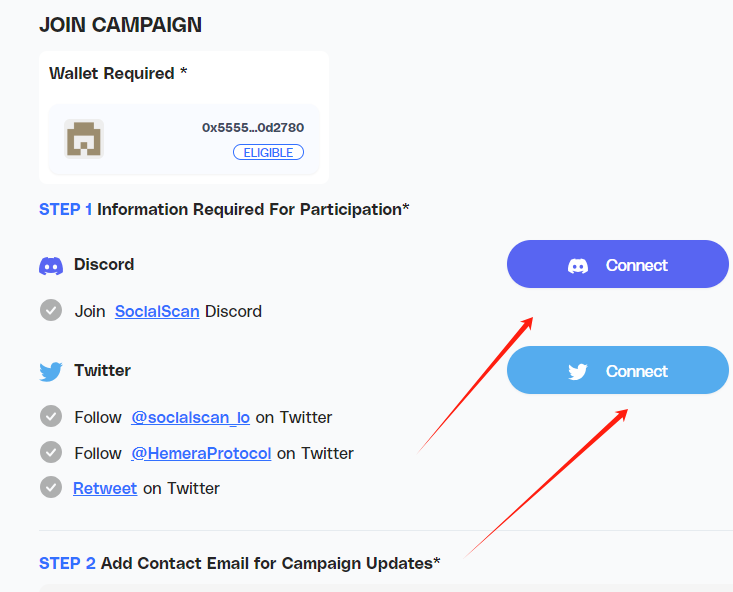Click the wallet avatar icon
733x592 pixels.
84,139
